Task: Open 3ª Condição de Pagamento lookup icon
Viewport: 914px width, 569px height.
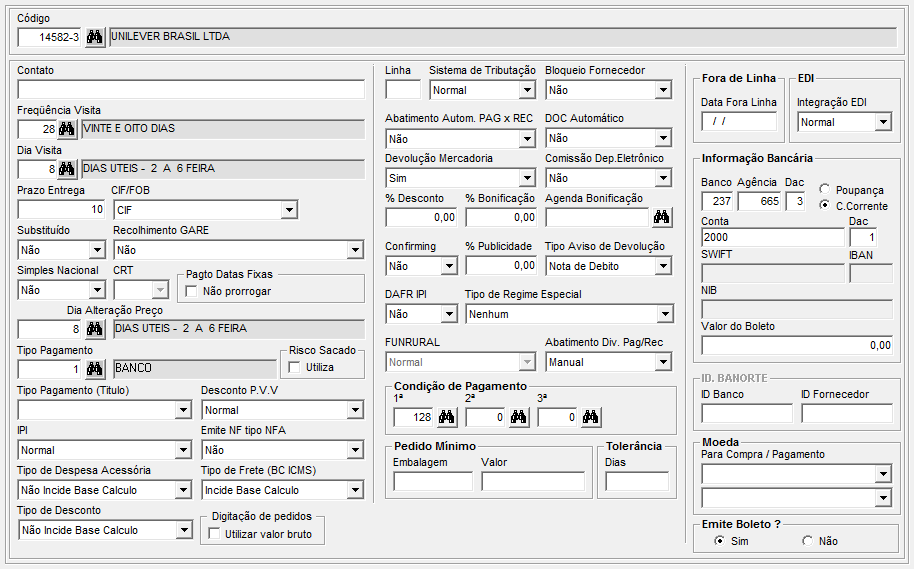Action: (590, 417)
